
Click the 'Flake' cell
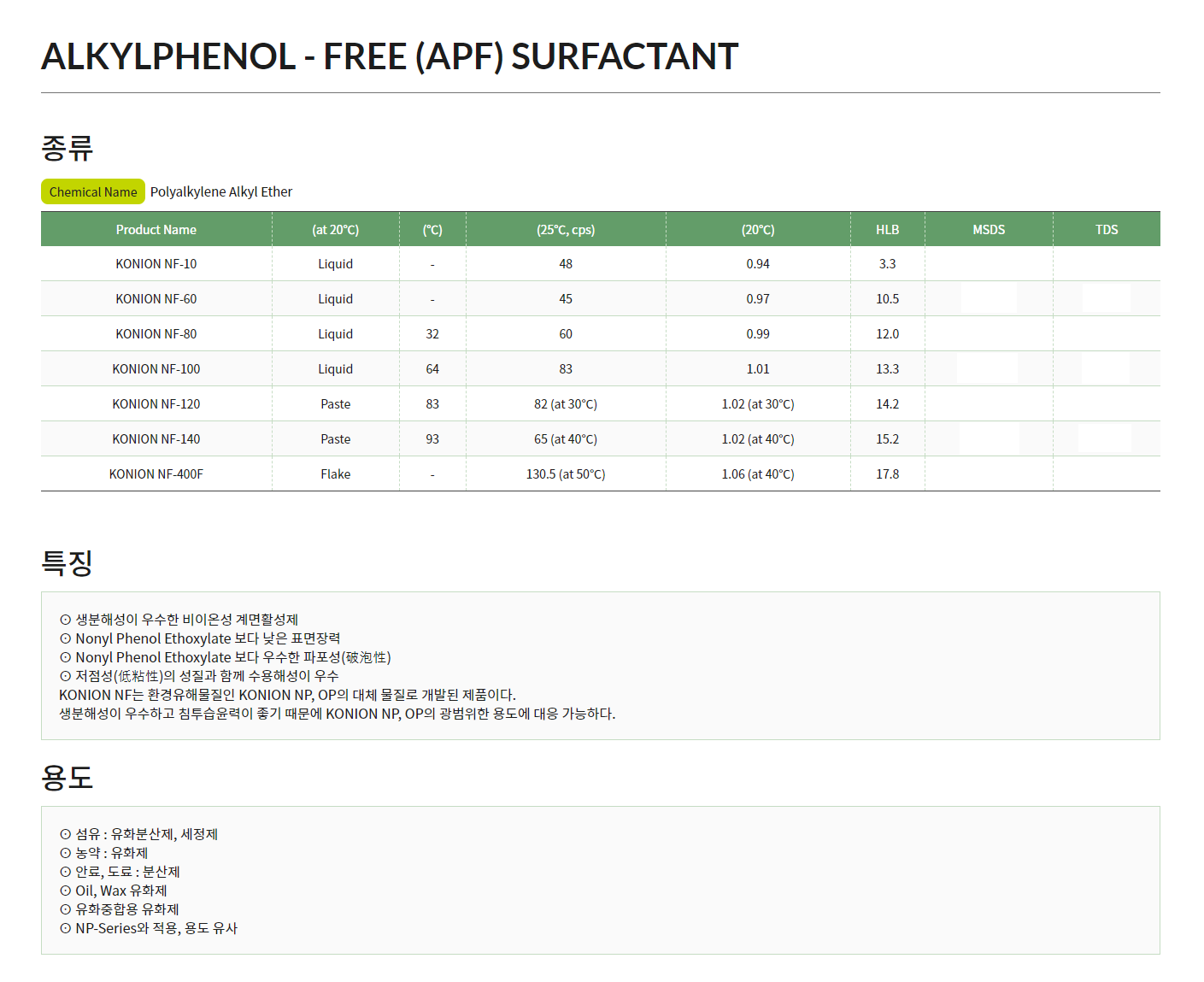point(336,474)
